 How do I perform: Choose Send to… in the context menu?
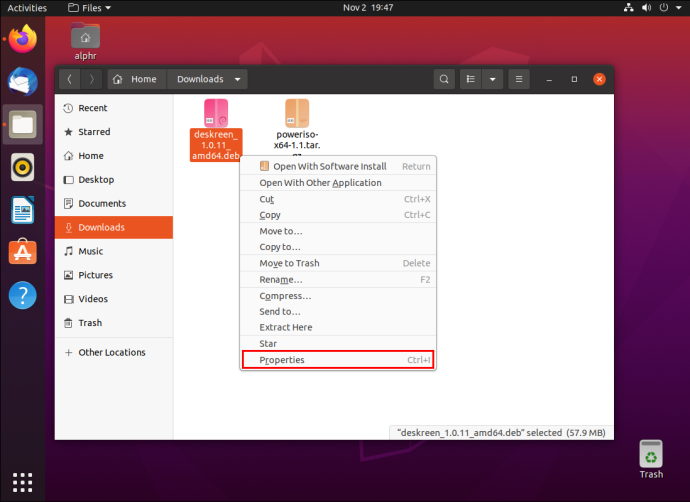(338, 311)
